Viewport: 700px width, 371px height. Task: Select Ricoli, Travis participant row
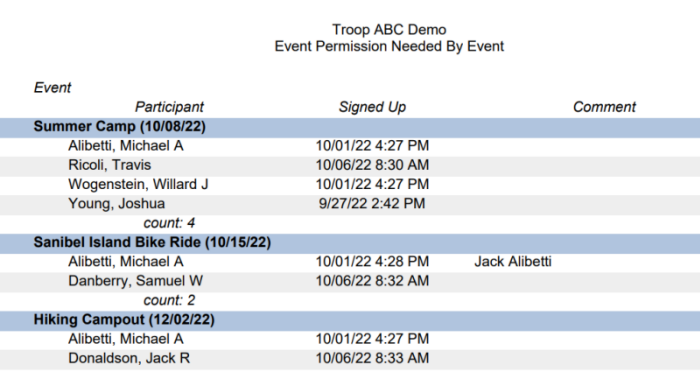350,165
